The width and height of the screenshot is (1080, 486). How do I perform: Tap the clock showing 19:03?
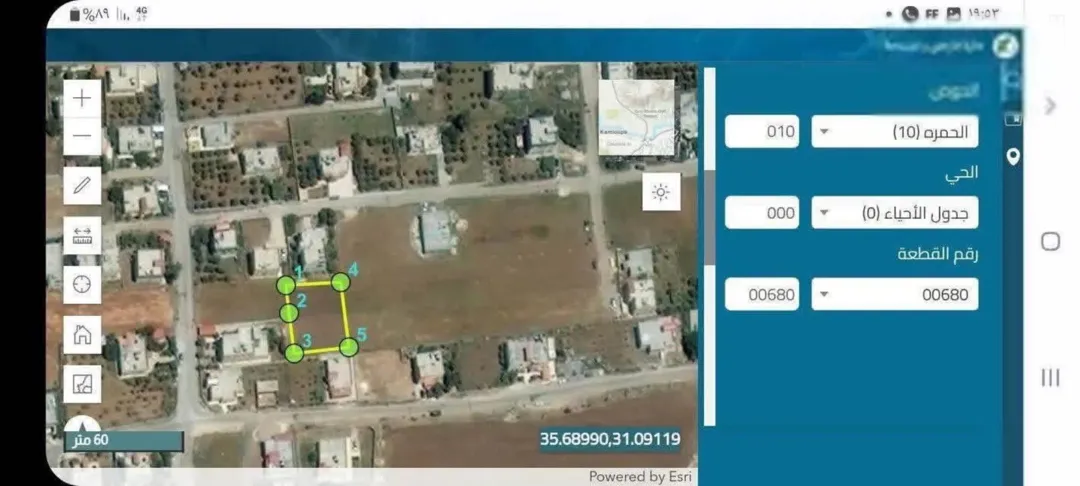coord(983,14)
